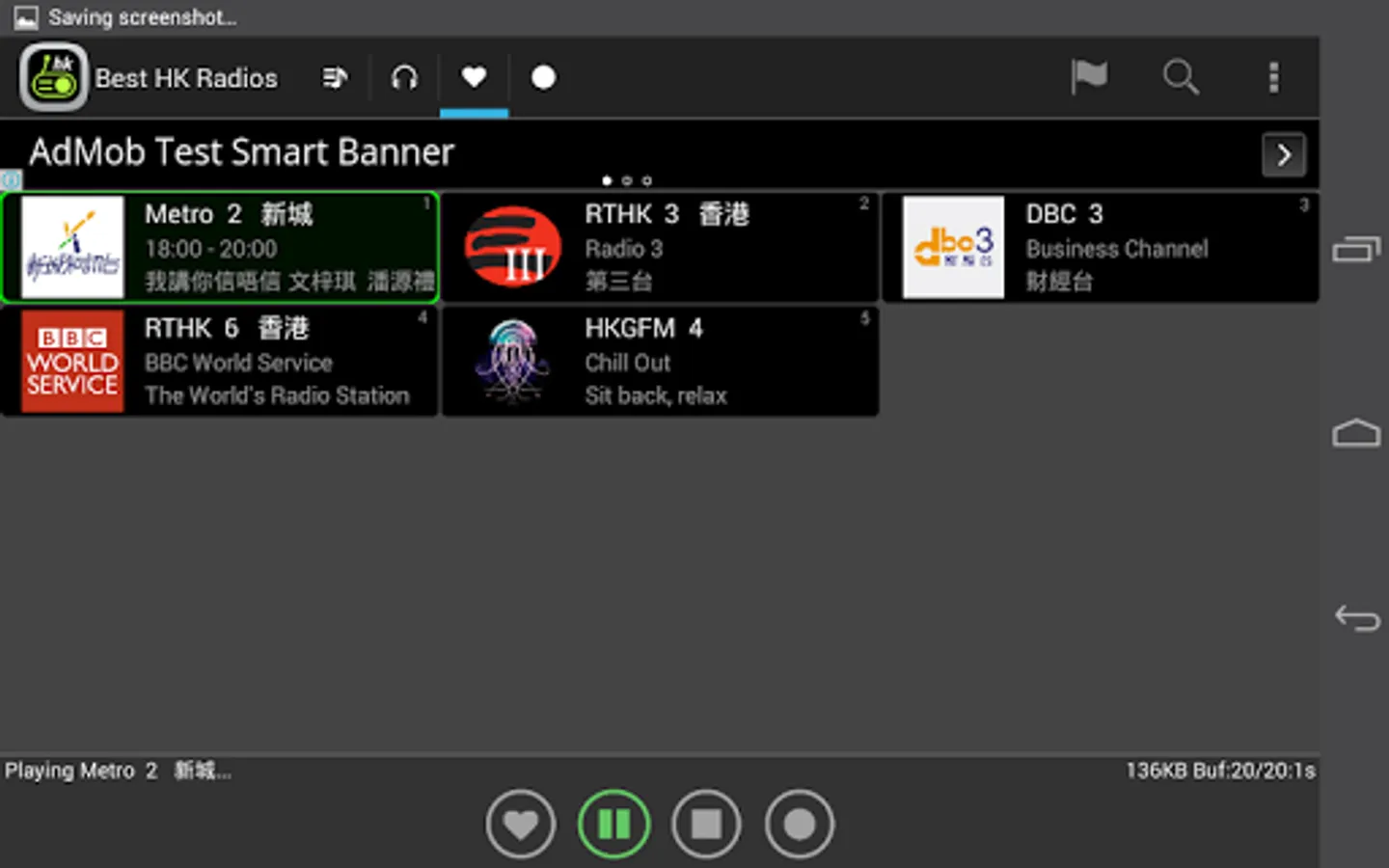
Task: Select the DBC 3 Business Channel station
Action: (x=1101, y=247)
